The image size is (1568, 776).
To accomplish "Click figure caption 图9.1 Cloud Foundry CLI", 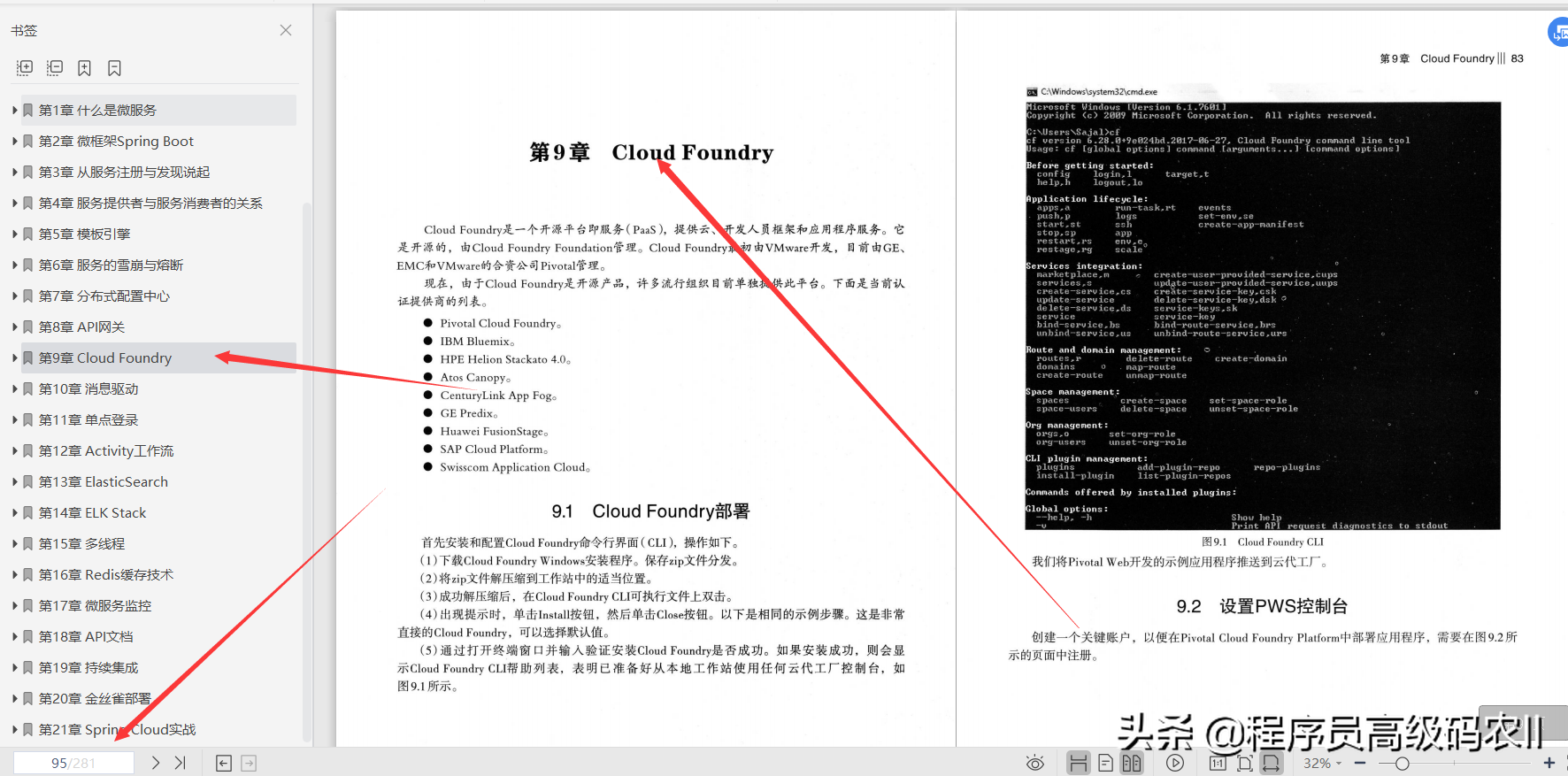I will (x=1263, y=542).
